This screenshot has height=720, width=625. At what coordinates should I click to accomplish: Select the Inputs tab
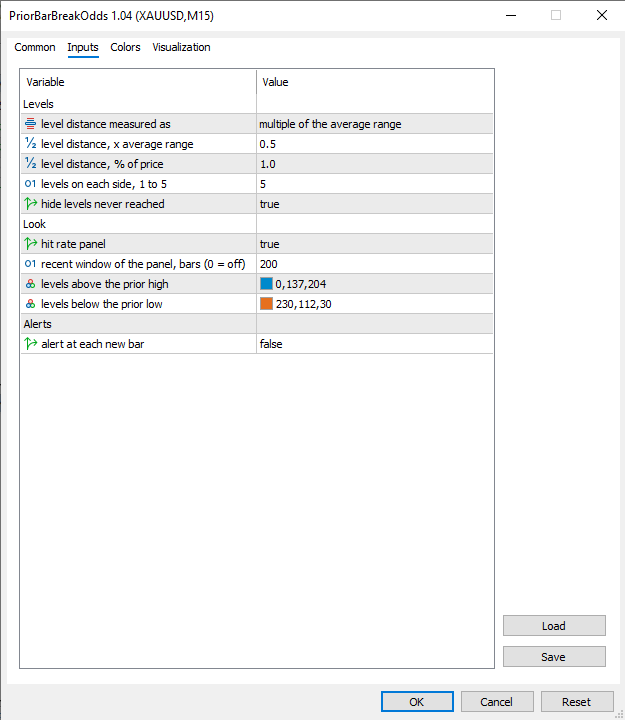tap(83, 47)
